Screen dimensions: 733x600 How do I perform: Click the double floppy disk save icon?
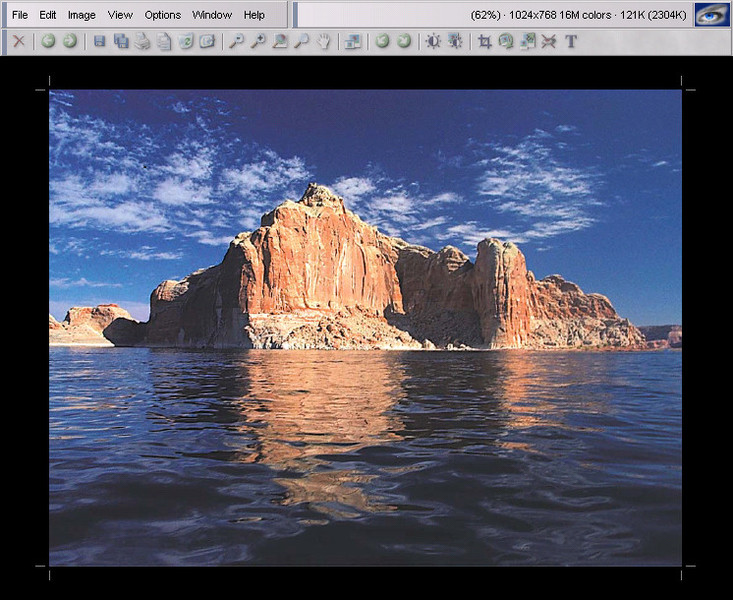121,41
